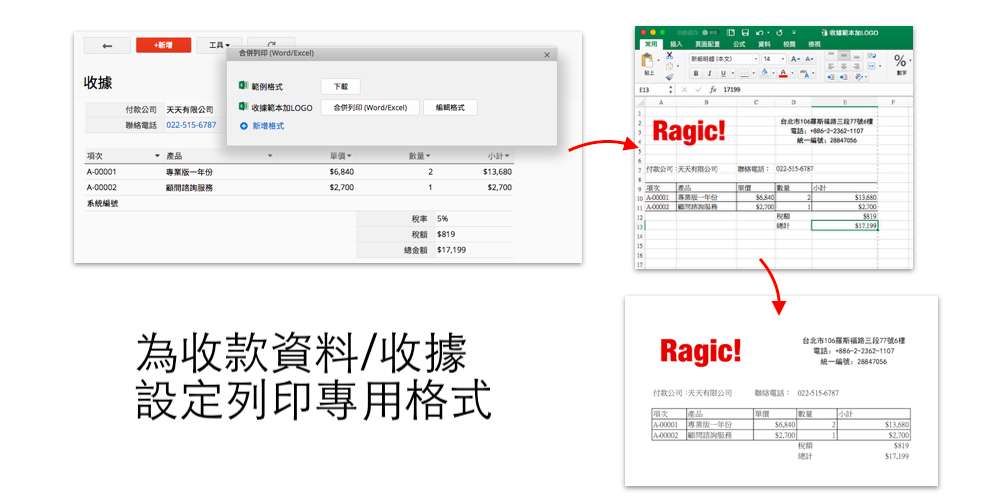1000x500 pixels.
Task: Toggle align text right in Excel
Action: pyautogui.click(x=857, y=66)
